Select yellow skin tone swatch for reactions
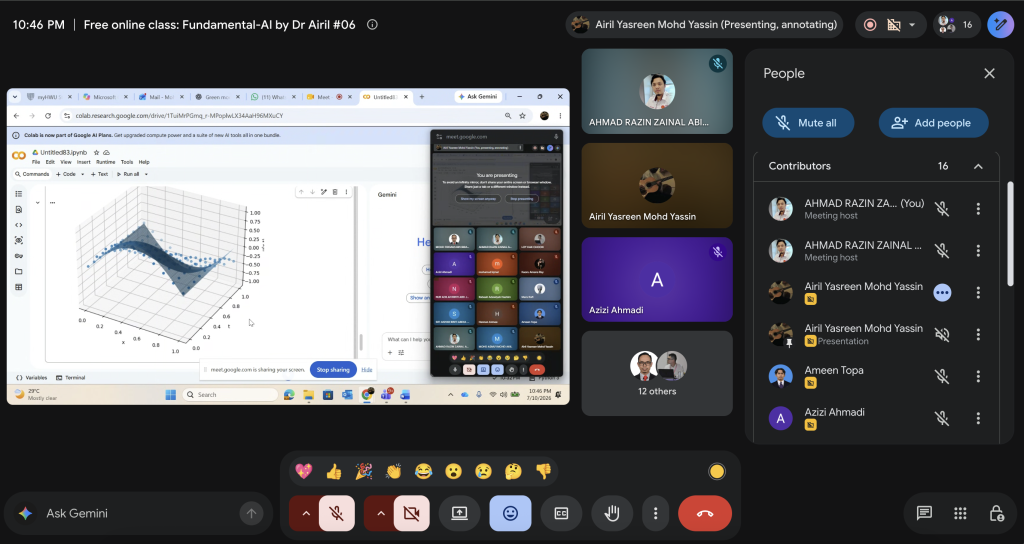1024x544 pixels. [x=716, y=471]
